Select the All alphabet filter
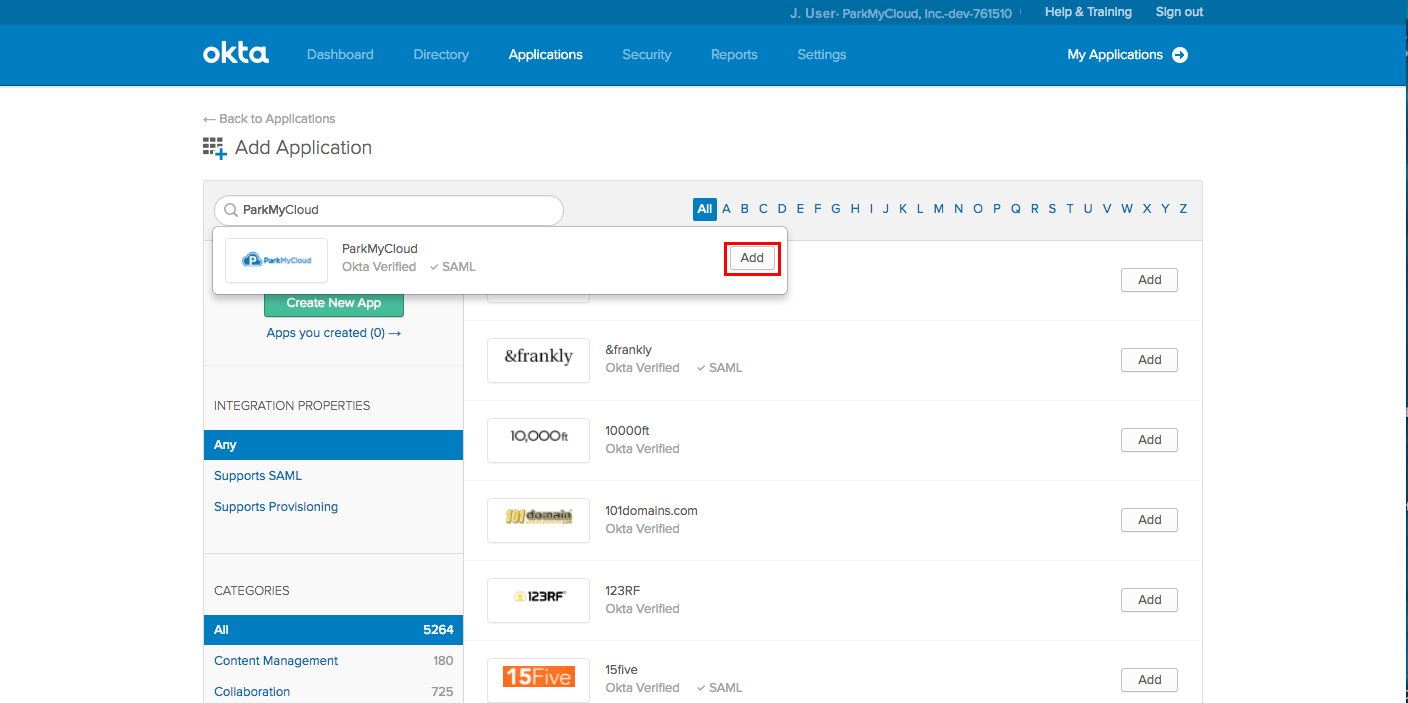This screenshot has height=703, width=1408. 705,209
